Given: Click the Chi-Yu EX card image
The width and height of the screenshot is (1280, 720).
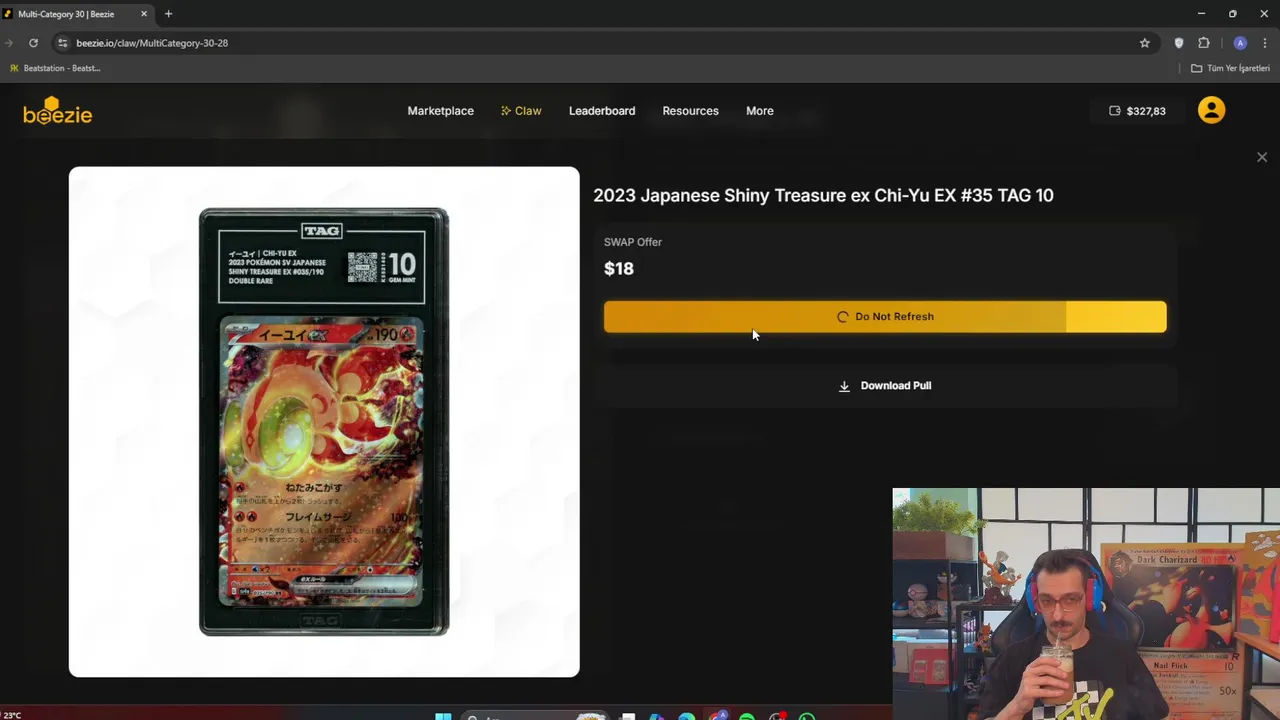Looking at the screenshot, I should point(324,422).
